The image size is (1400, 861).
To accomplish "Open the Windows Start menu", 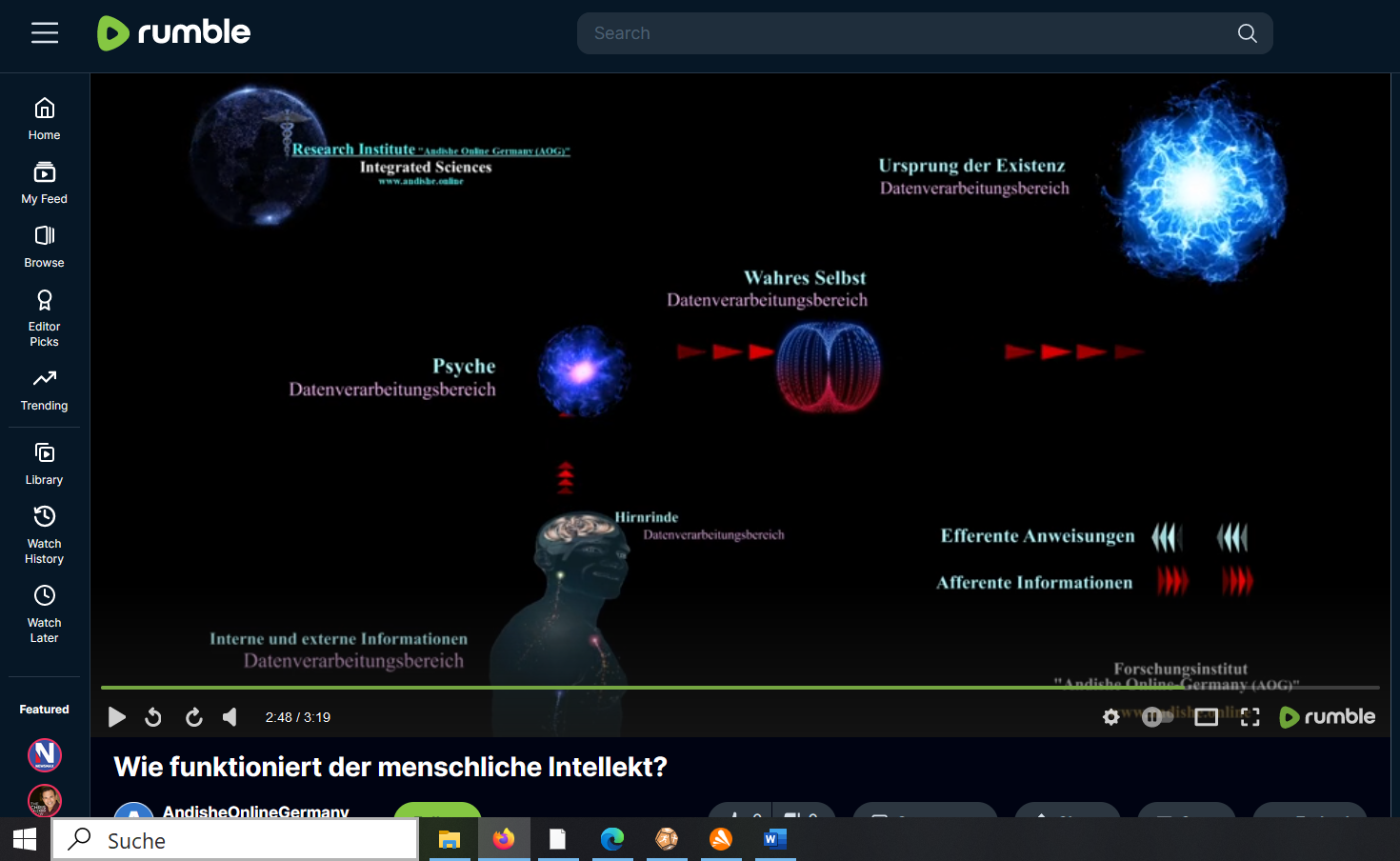I will coord(25,839).
